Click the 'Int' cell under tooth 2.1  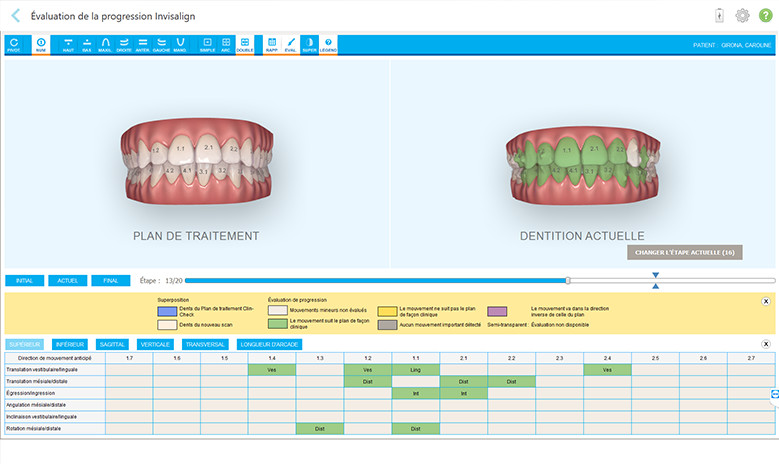pyautogui.click(x=464, y=393)
